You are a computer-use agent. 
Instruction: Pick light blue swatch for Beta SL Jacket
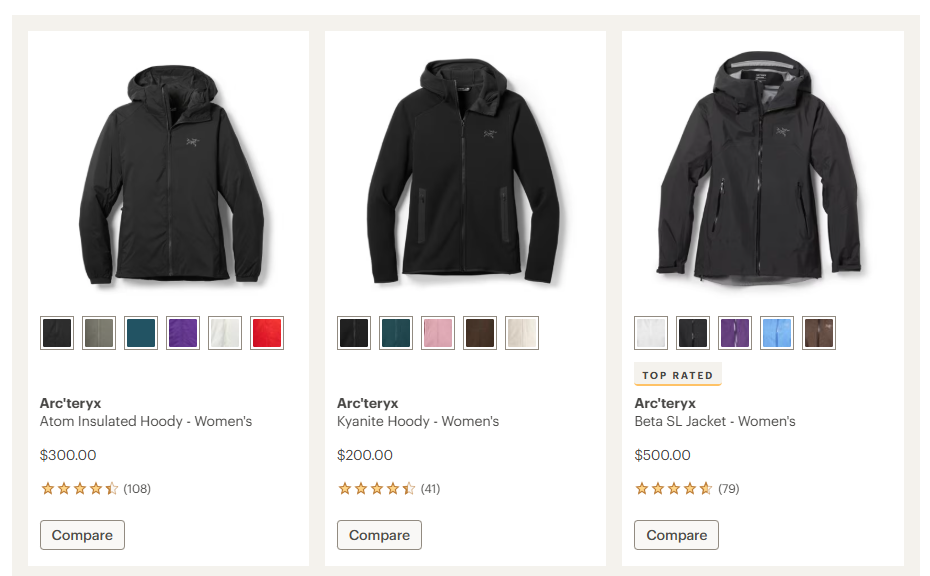(777, 333)
